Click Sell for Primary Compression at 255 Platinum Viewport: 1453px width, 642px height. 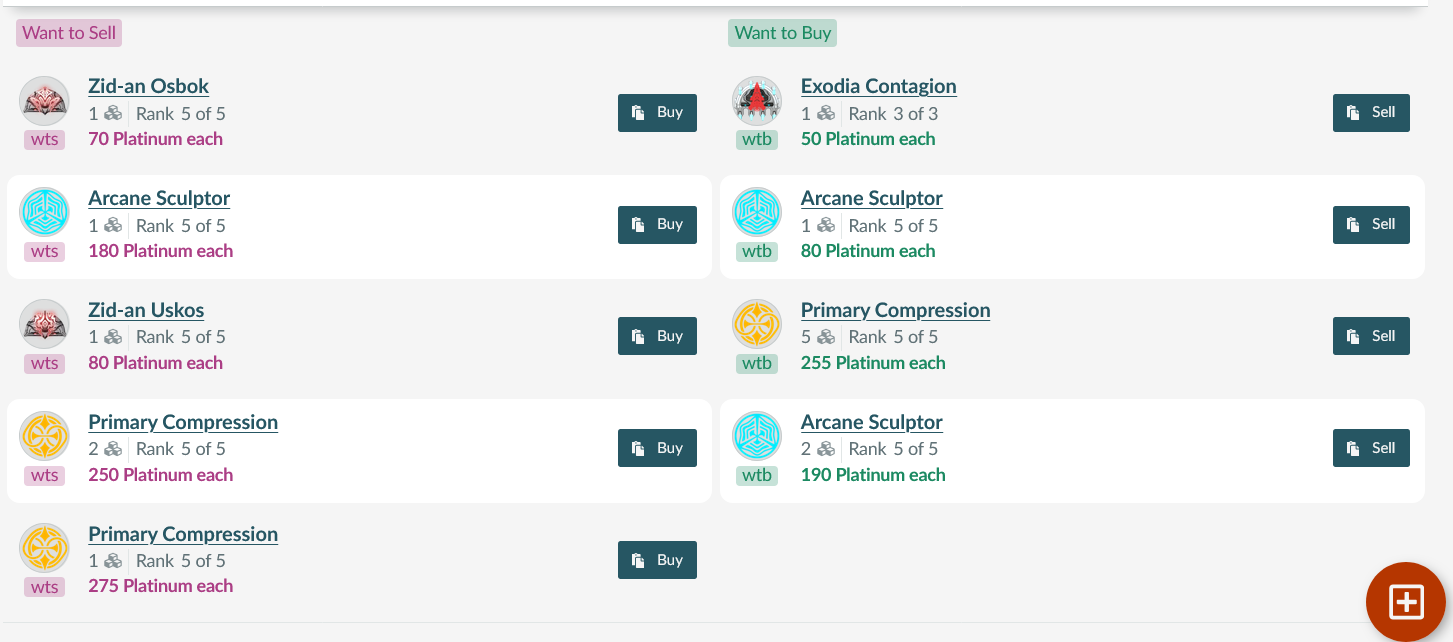(1371, 336)
